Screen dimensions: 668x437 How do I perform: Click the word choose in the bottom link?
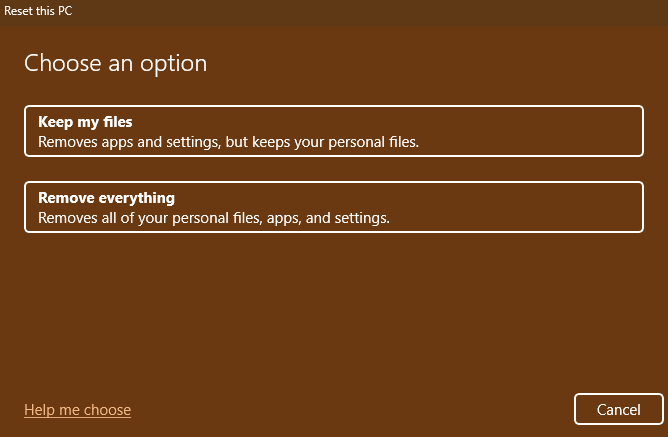(x=108, y=410)
